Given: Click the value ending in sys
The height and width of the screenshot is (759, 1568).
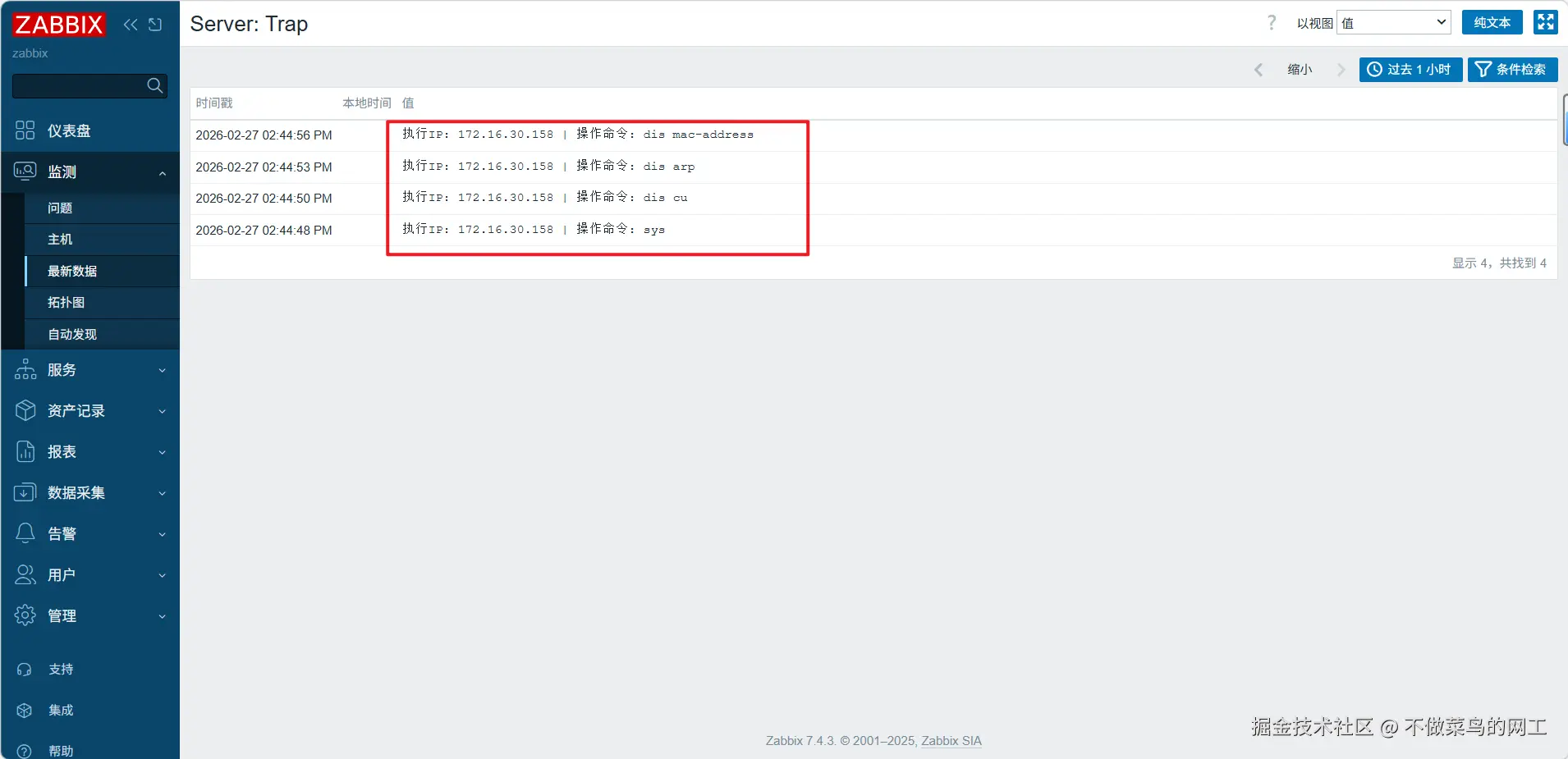Looking at the screenshot, I should coord(534,229).
